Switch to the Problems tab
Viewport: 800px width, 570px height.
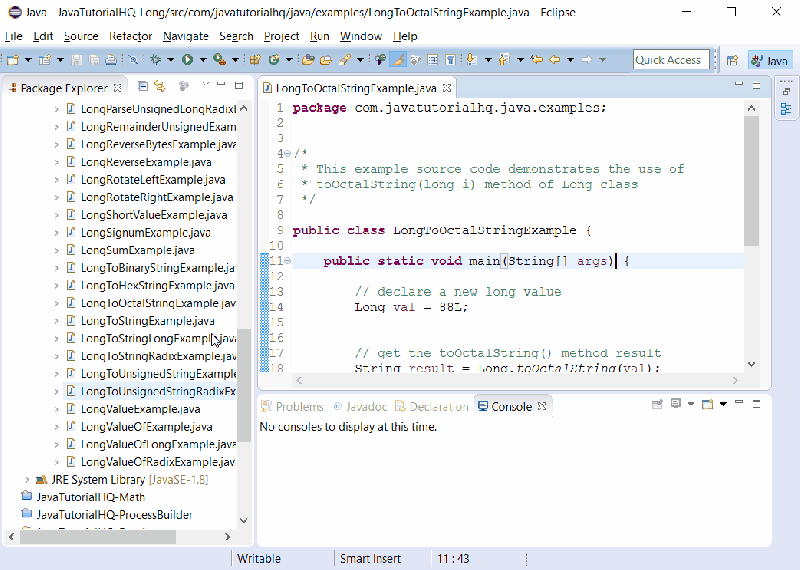click(292, 407)
